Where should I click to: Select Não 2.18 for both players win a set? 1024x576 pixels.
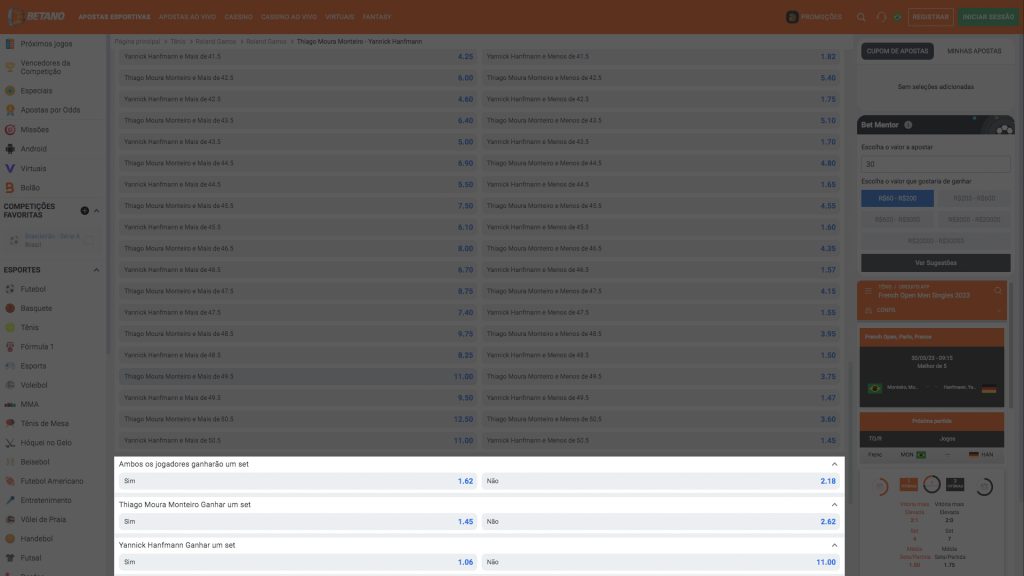pos(661,481)
